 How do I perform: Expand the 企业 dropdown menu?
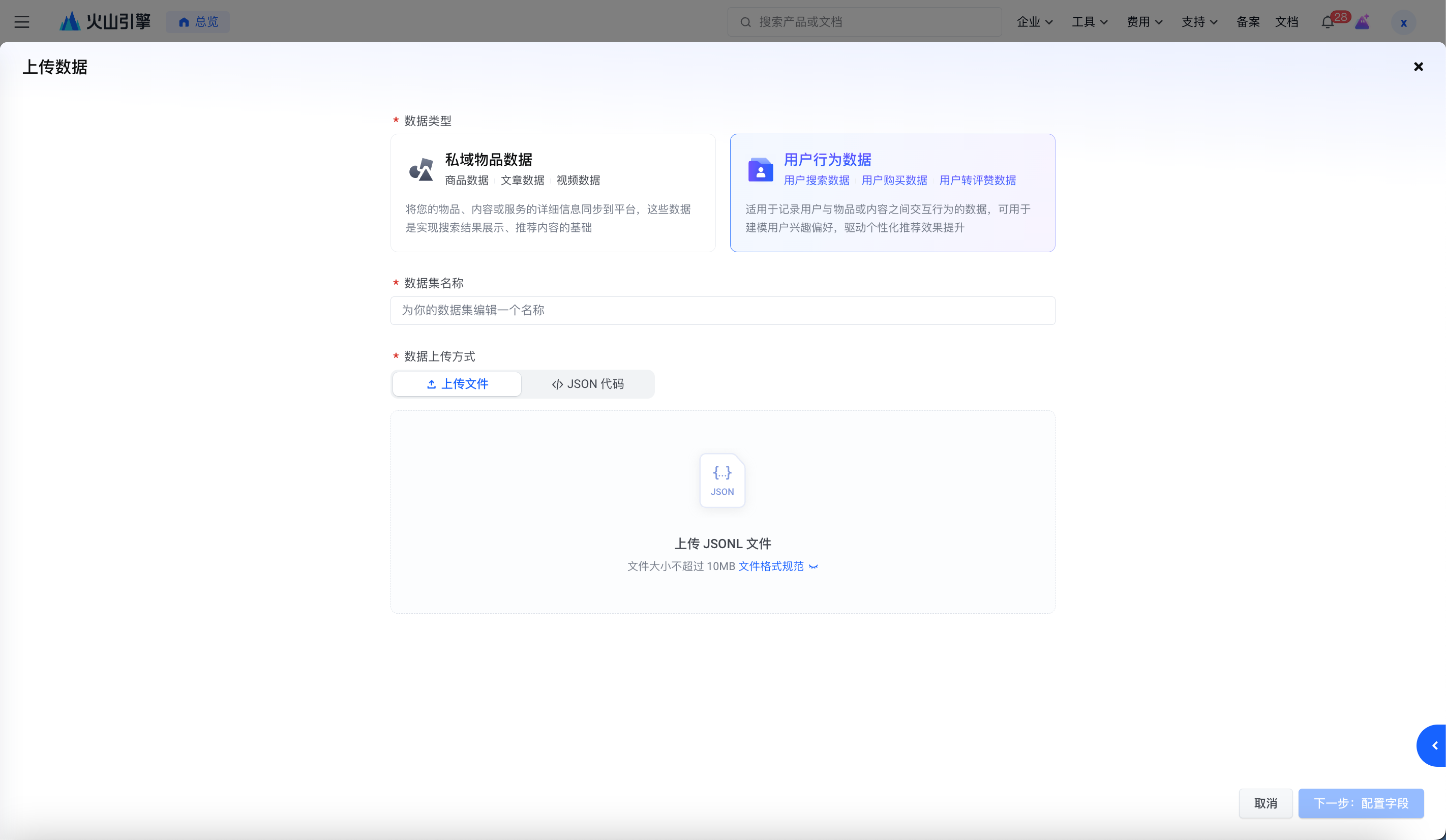pos(1034,22)
